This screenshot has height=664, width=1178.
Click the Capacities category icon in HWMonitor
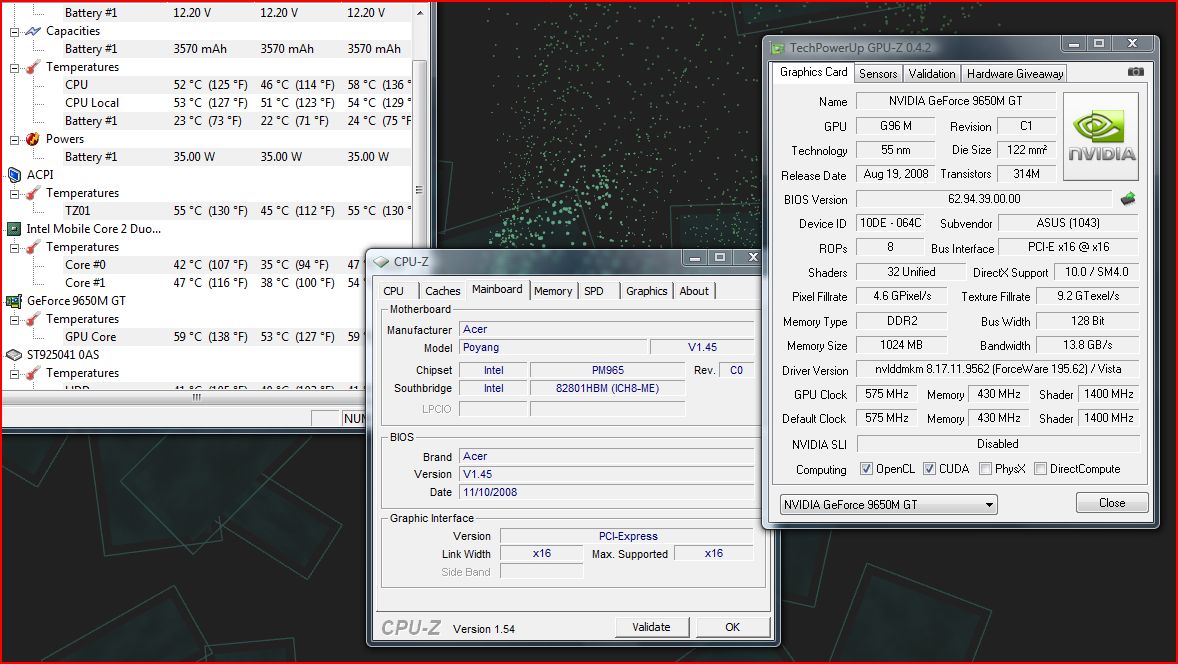(33, 31)
